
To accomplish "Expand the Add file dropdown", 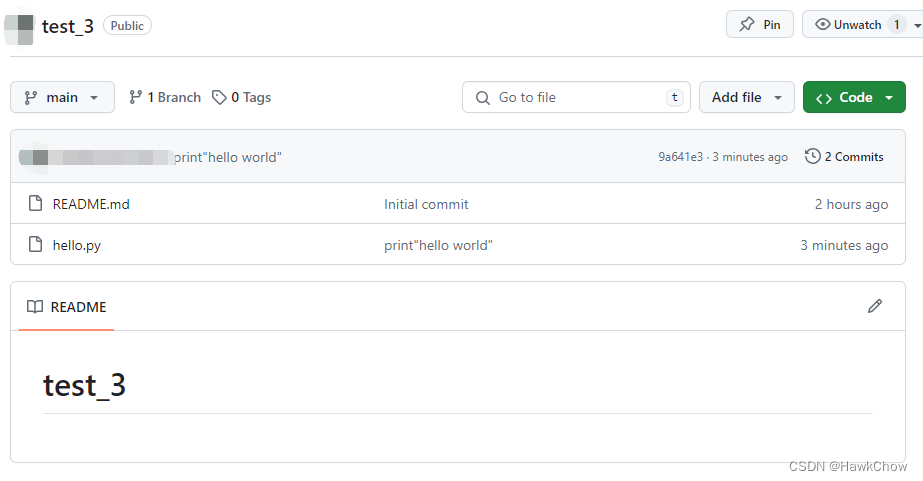I will 746,97.
